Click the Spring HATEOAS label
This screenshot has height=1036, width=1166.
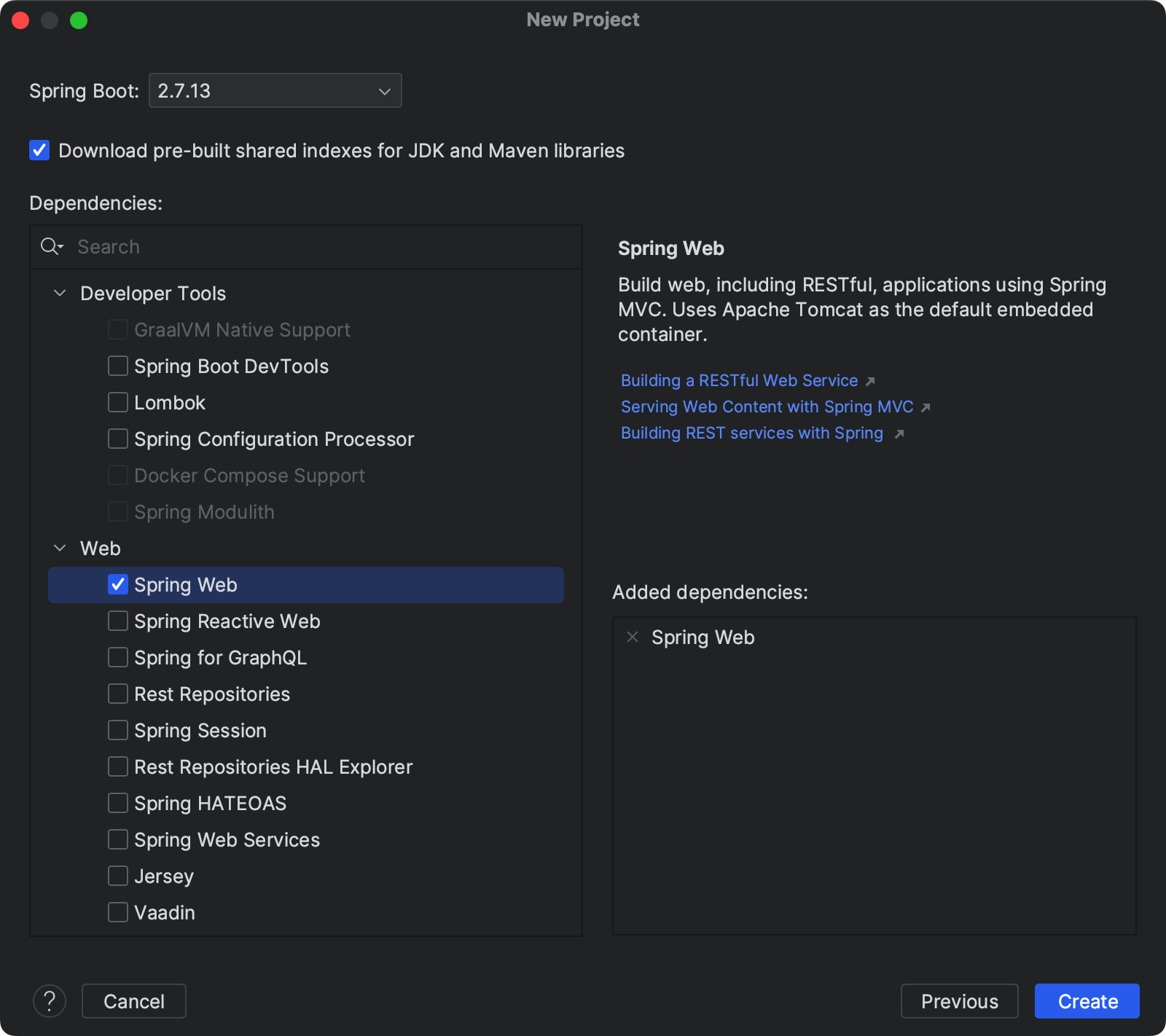point(211,804)
